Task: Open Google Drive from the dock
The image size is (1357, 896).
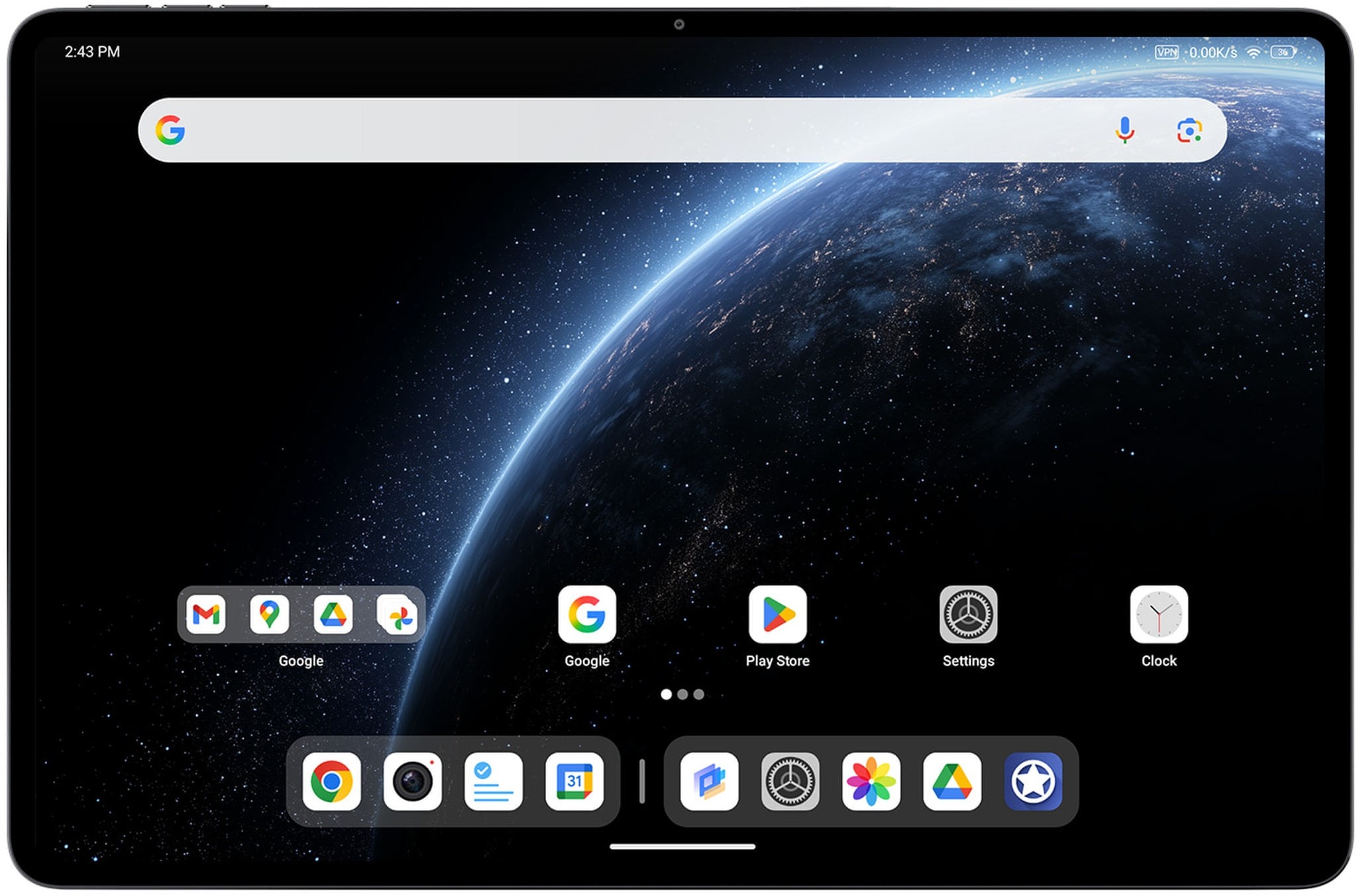Action: point(951,781)
